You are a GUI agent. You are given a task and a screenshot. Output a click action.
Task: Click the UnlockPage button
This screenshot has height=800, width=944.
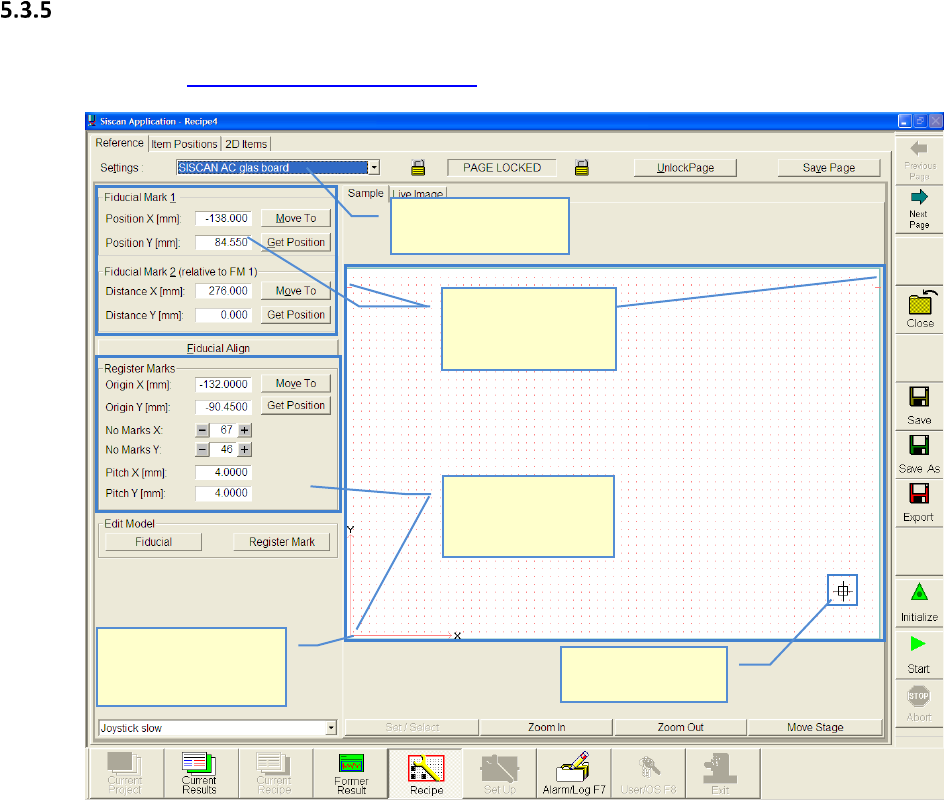coord(685,167)
